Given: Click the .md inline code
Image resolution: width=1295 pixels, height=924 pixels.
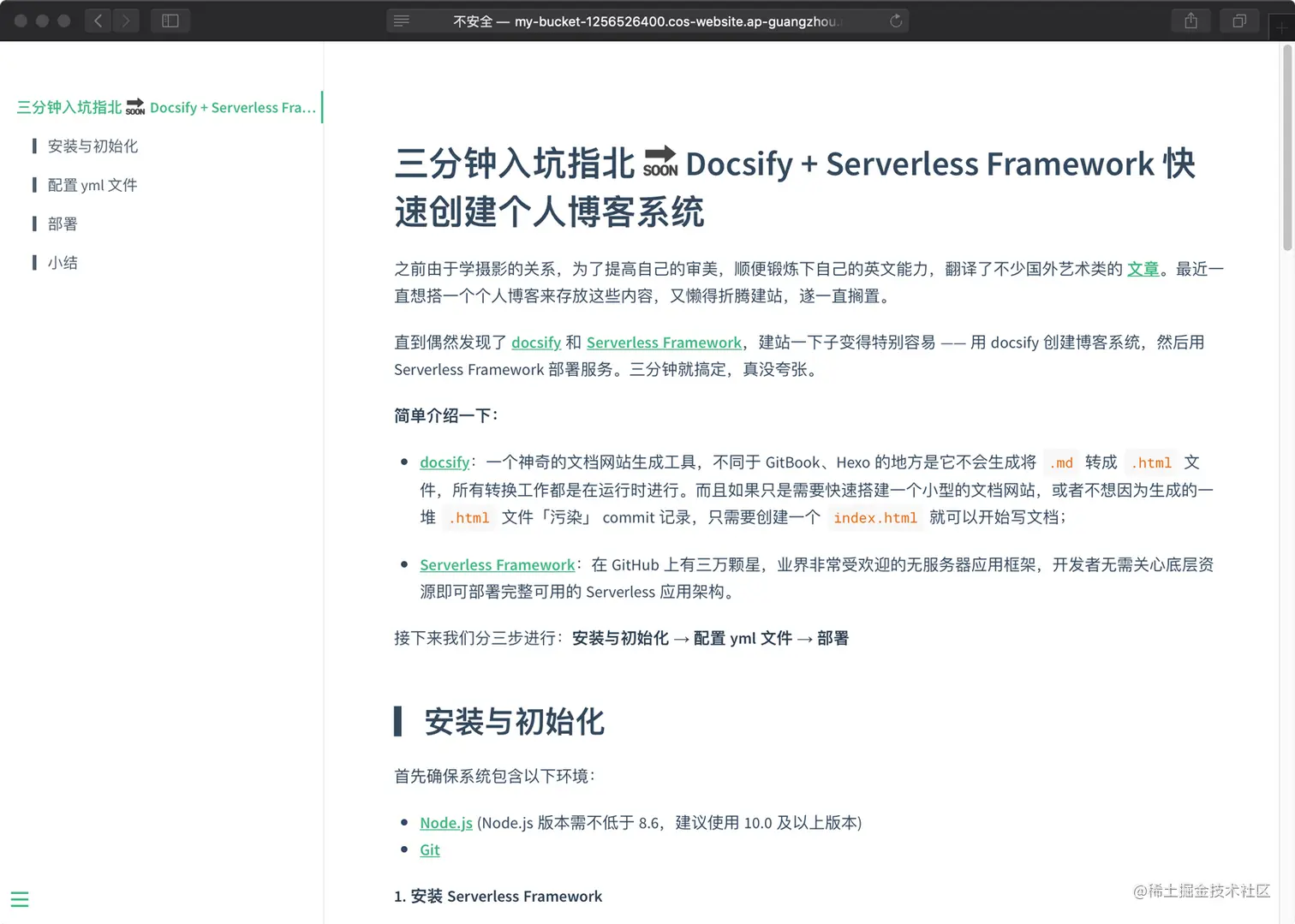Looking at the screenshot, I should [1061, 462].
